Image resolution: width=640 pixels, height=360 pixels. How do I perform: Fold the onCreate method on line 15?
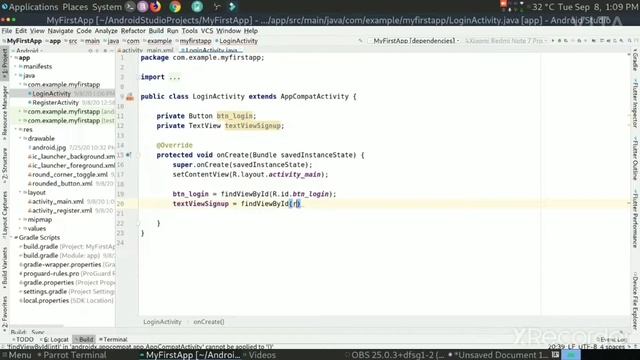pos(138,155)
